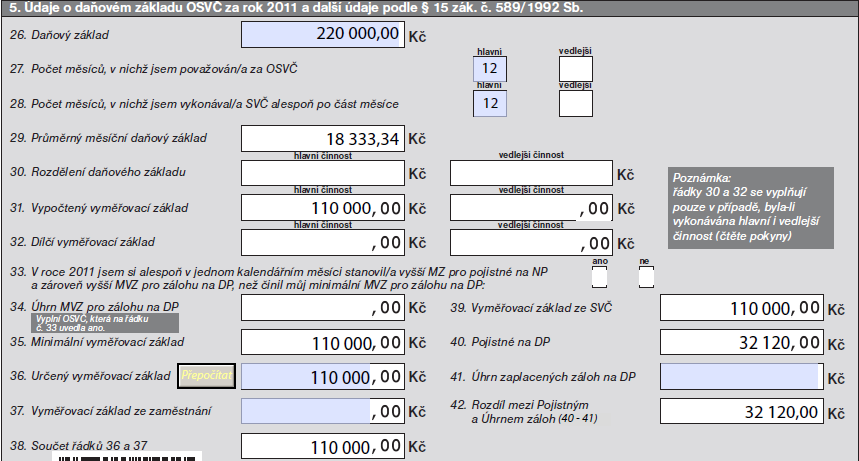Select the Minimální vyměřovací základ field

pyautogui.click(x=324, y=343)
